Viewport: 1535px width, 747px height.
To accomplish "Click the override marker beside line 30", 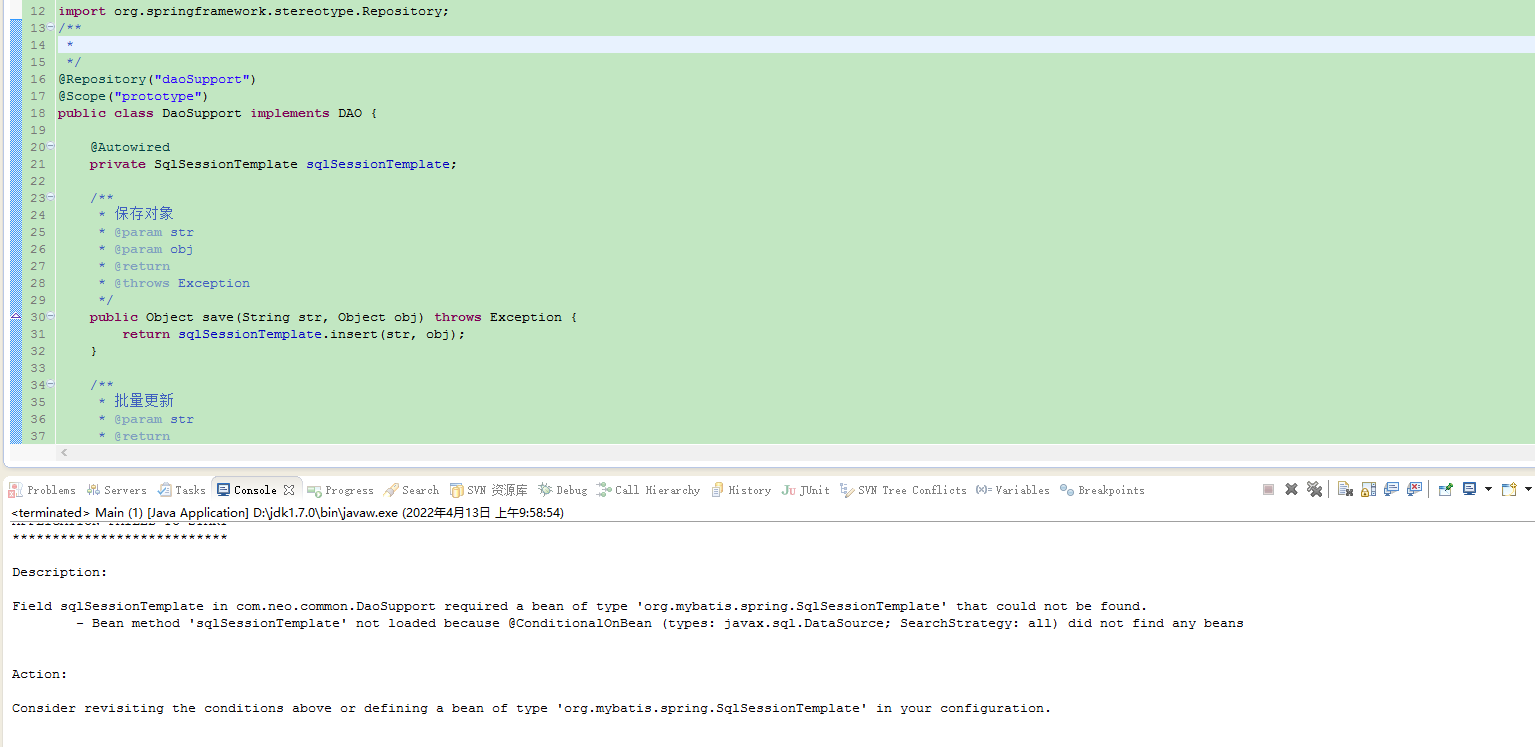I will pos(15,317).
